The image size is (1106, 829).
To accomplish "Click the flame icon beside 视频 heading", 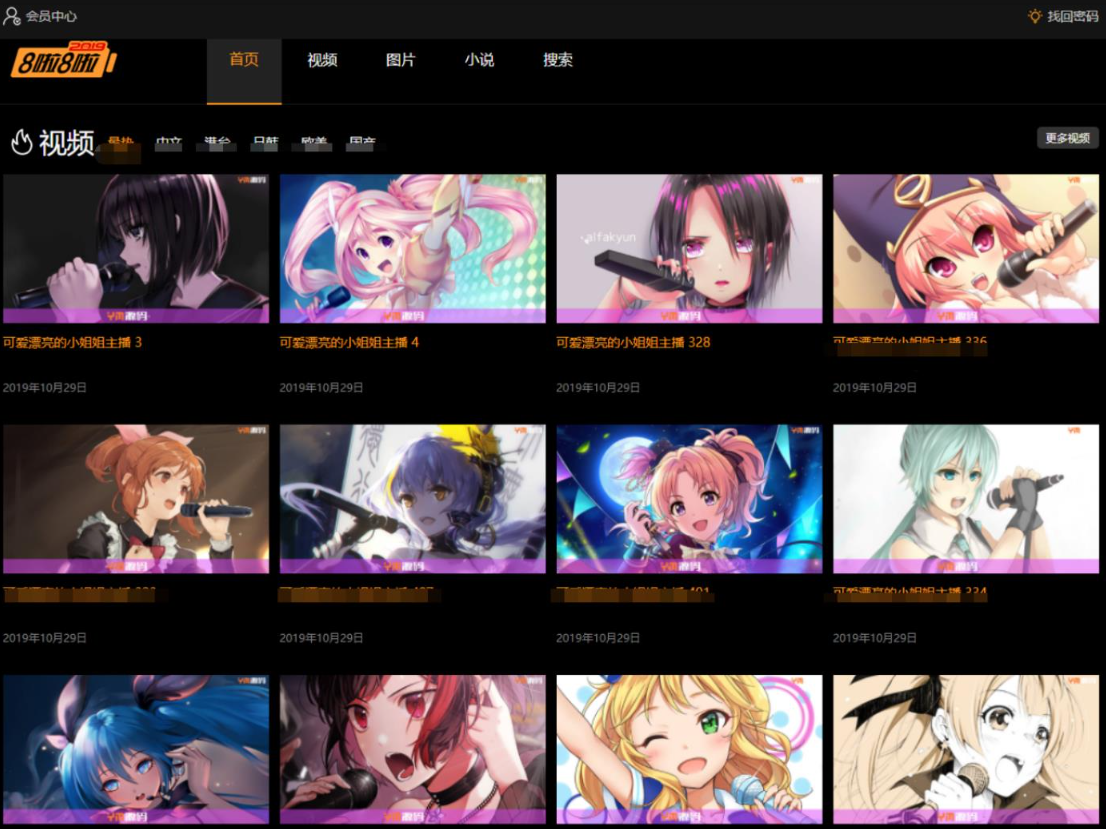I will coord(22,142).
